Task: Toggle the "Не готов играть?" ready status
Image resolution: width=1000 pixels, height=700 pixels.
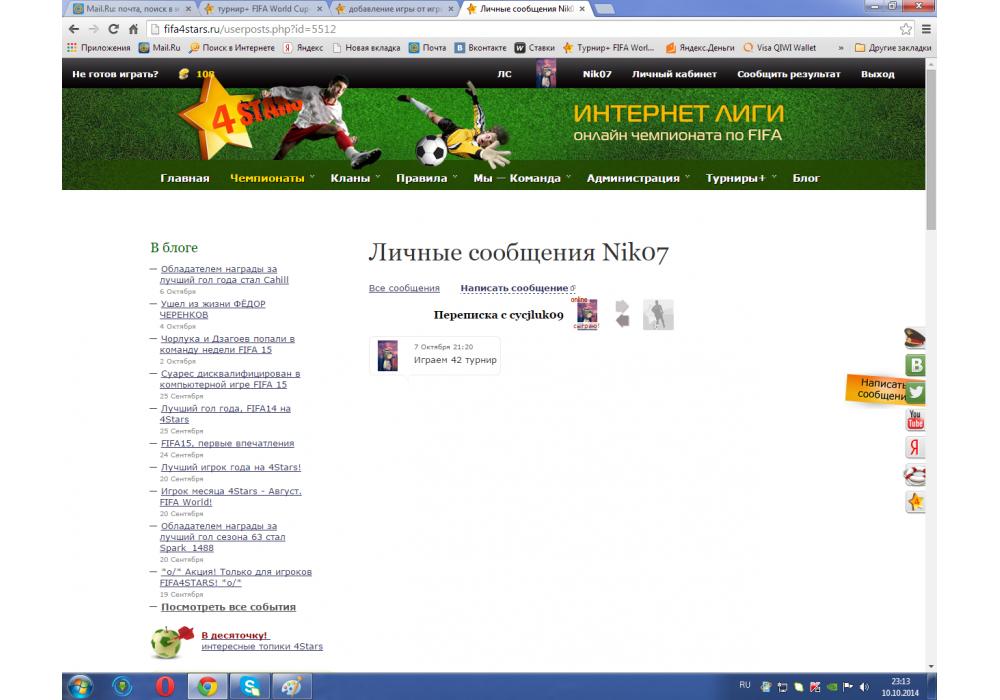Action: (115, 74)
